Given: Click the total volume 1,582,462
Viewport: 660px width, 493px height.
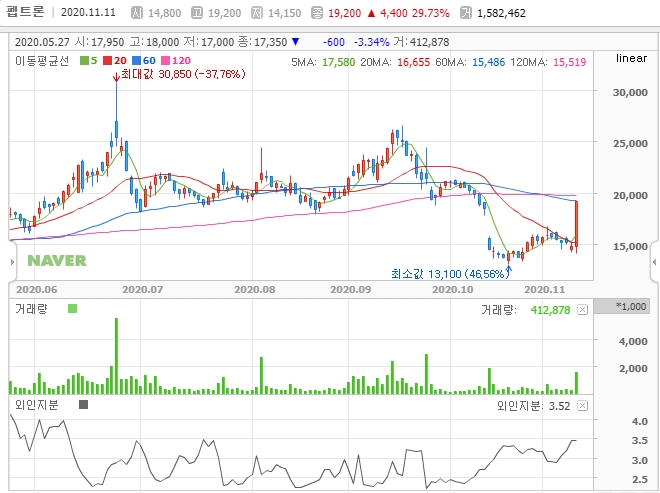Looking at the screenshot, I should (501, 13).
